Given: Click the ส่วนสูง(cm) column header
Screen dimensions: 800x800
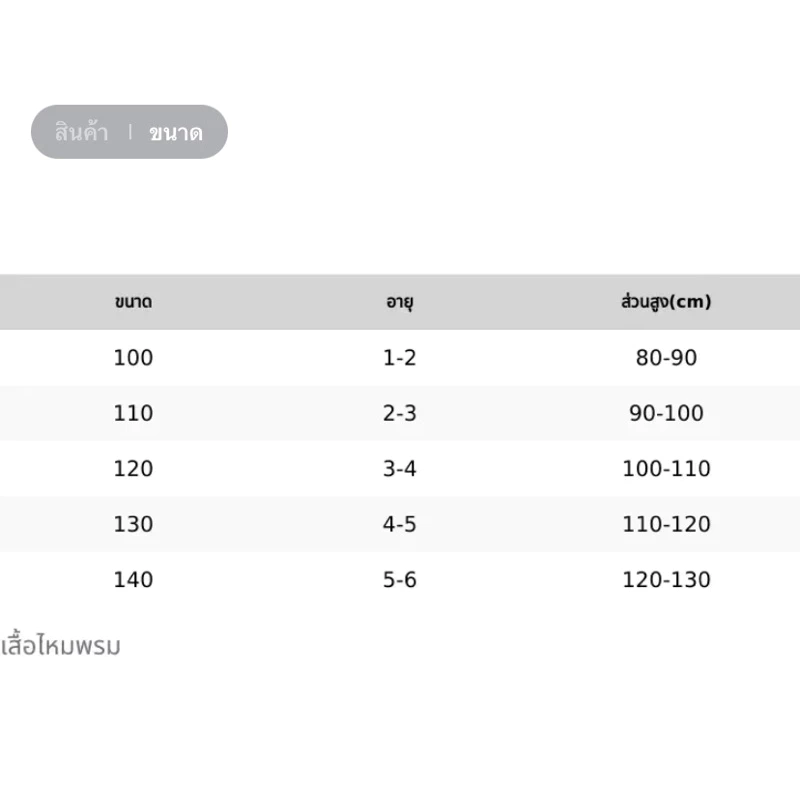Looking at the screenshot, I should coord(666,302).
